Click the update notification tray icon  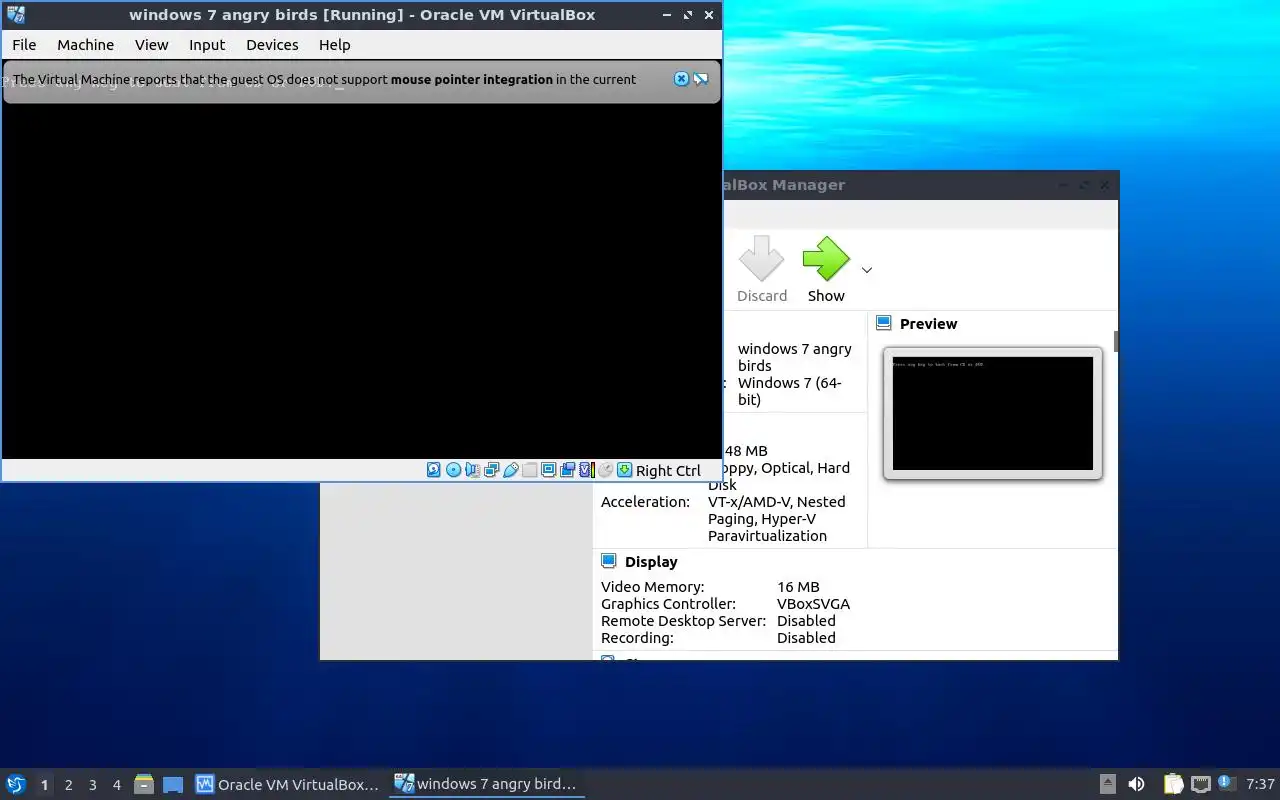(1227, 784)
